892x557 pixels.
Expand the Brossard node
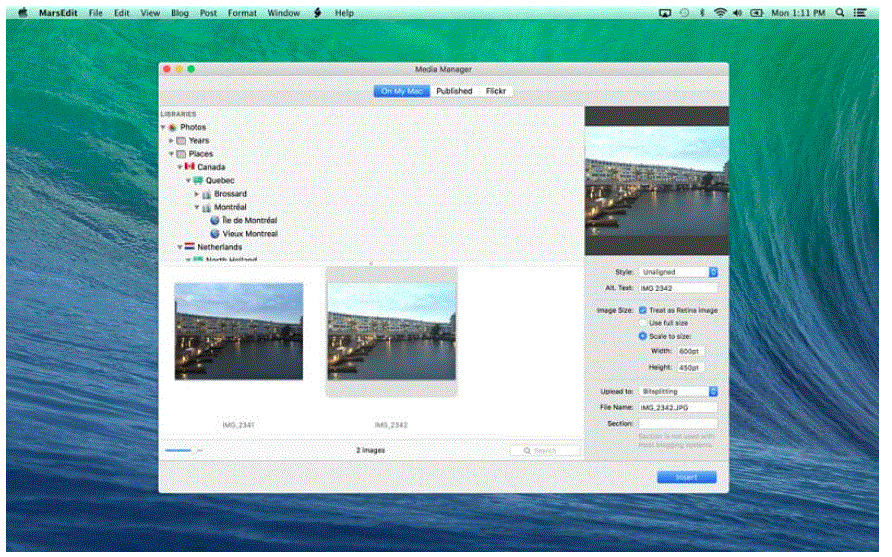point(197,194)
